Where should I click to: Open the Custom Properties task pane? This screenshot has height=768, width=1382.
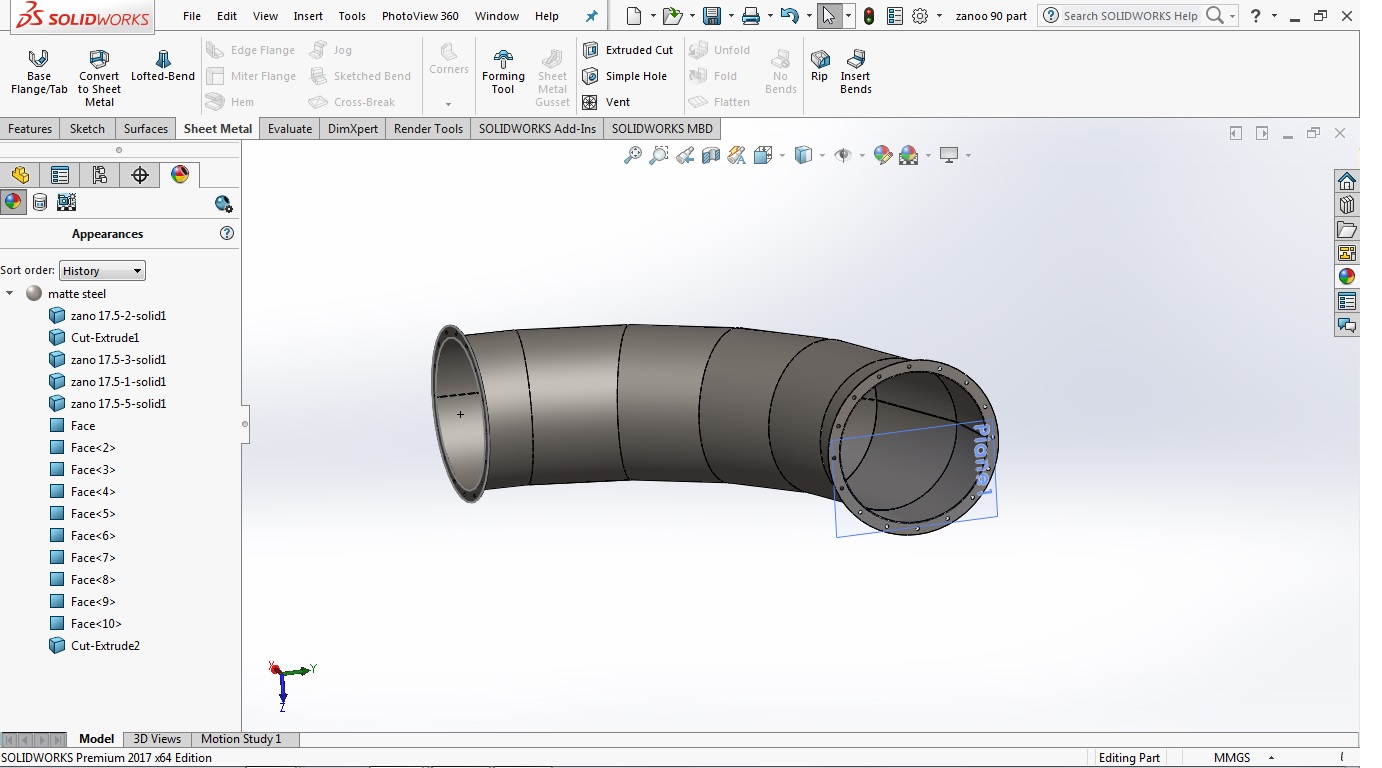click(1347, 301)
